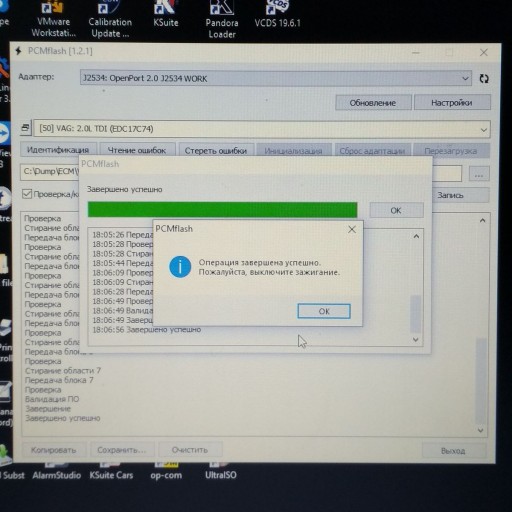
Task: Click the Копировать button
Action: pyautogui.click(x=54, y=450)
